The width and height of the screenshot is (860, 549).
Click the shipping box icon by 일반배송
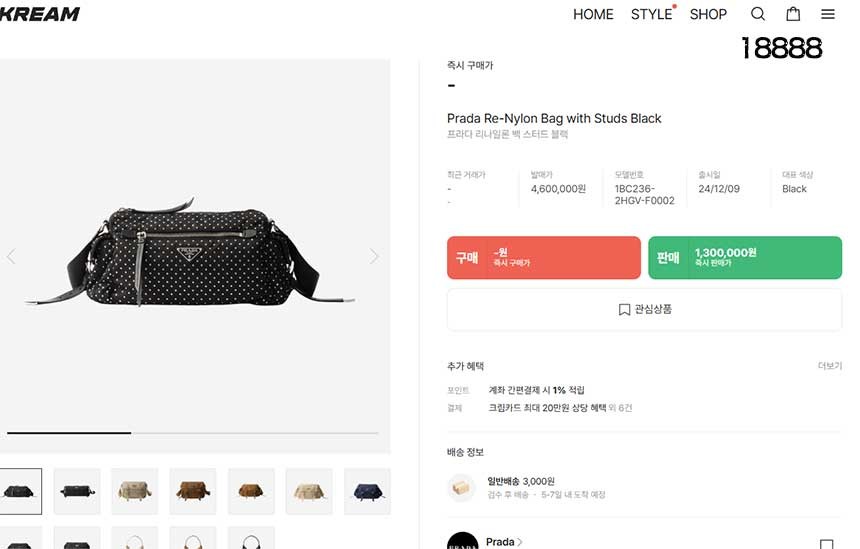click(x=461, y=488)
